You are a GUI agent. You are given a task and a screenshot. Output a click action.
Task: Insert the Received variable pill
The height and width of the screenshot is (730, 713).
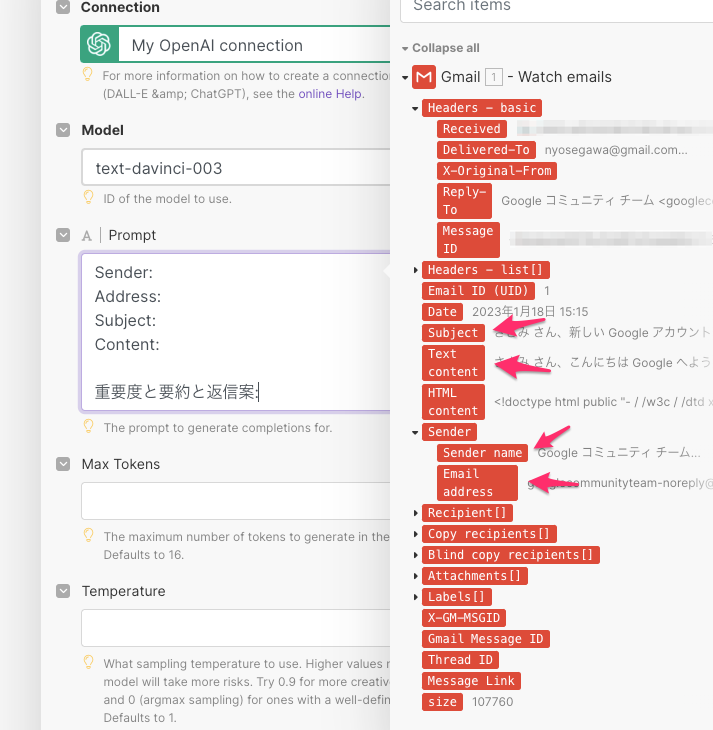click(x=471, y=128)
